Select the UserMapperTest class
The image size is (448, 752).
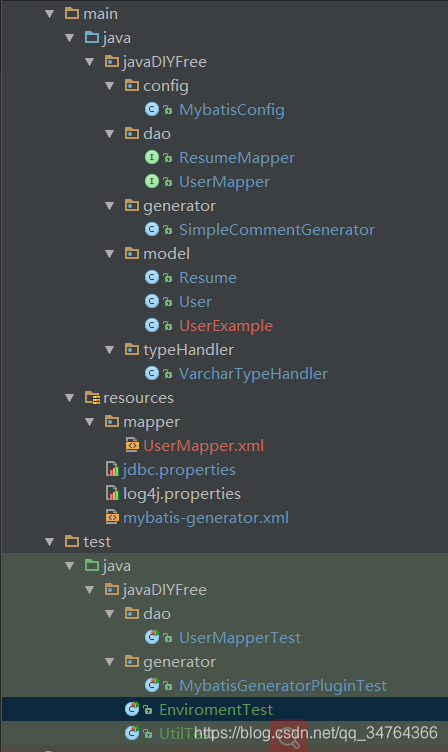[240, 638]
